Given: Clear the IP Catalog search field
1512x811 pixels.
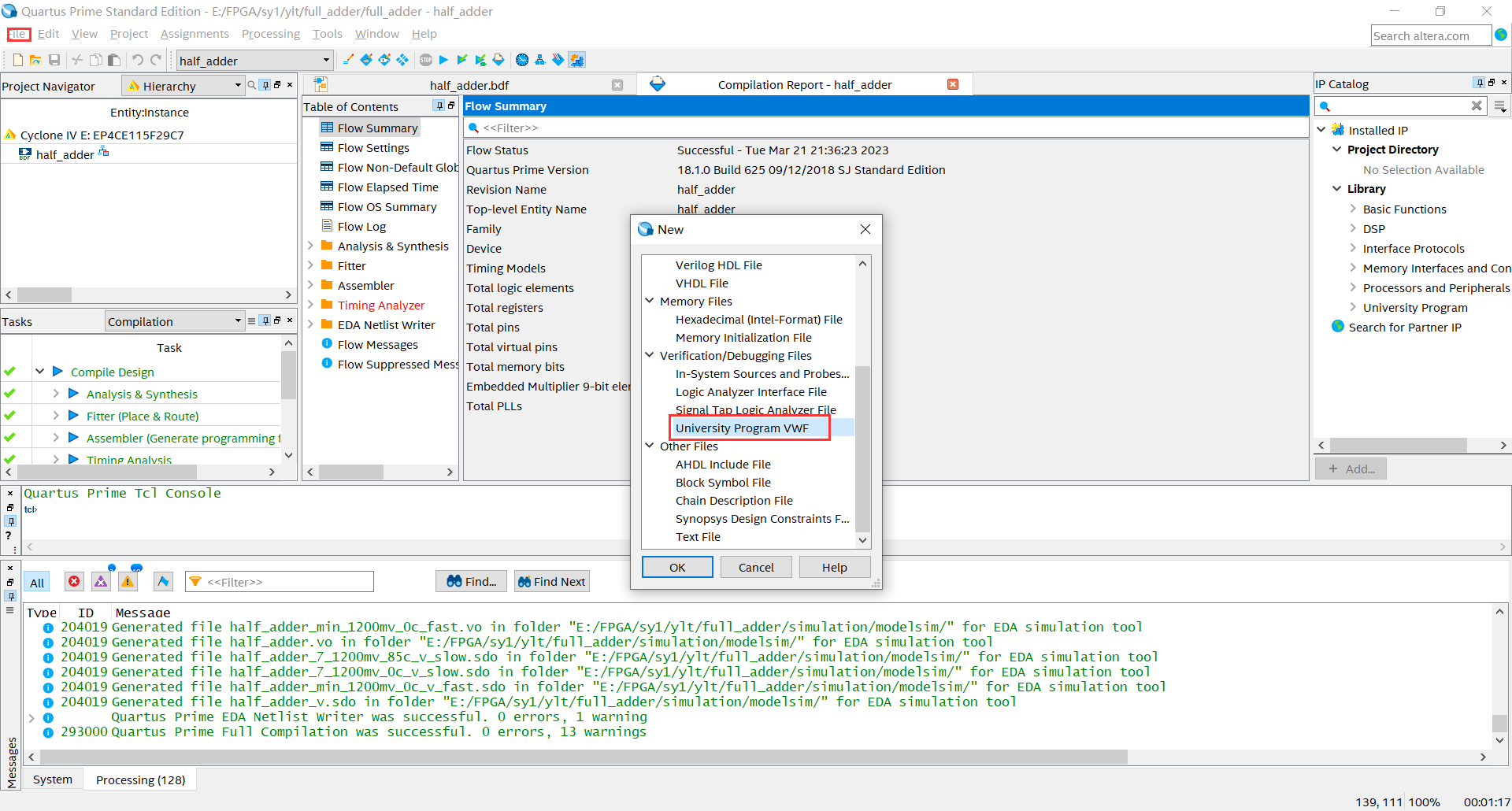Looking at the screenshot, I should click(x=1477, y=106).
